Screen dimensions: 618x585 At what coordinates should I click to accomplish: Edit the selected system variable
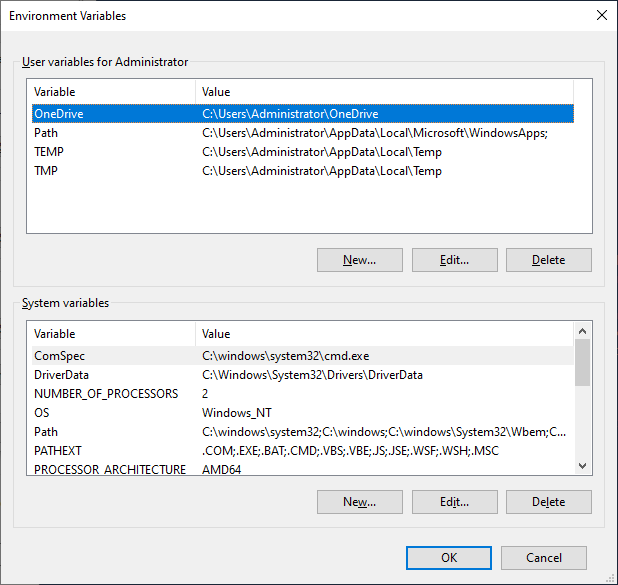click(x=454, y=502)
